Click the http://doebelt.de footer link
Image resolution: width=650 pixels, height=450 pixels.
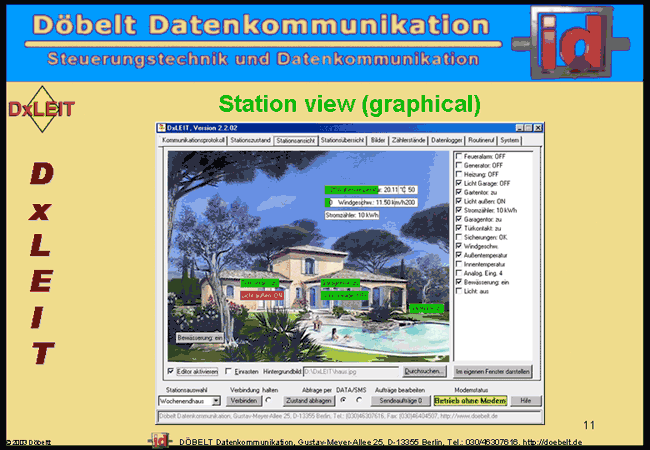[552, 442]
